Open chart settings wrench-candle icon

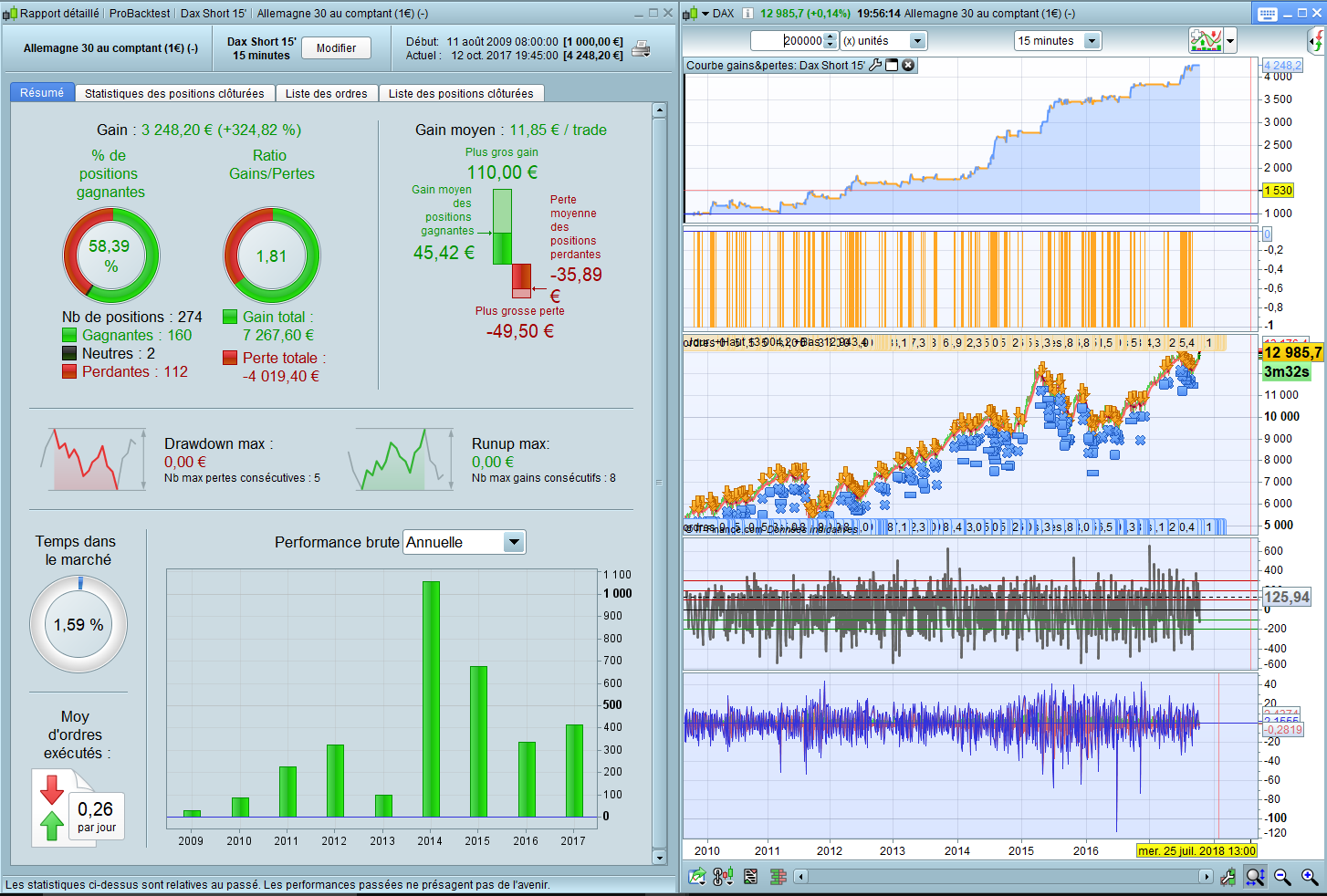1228,877
